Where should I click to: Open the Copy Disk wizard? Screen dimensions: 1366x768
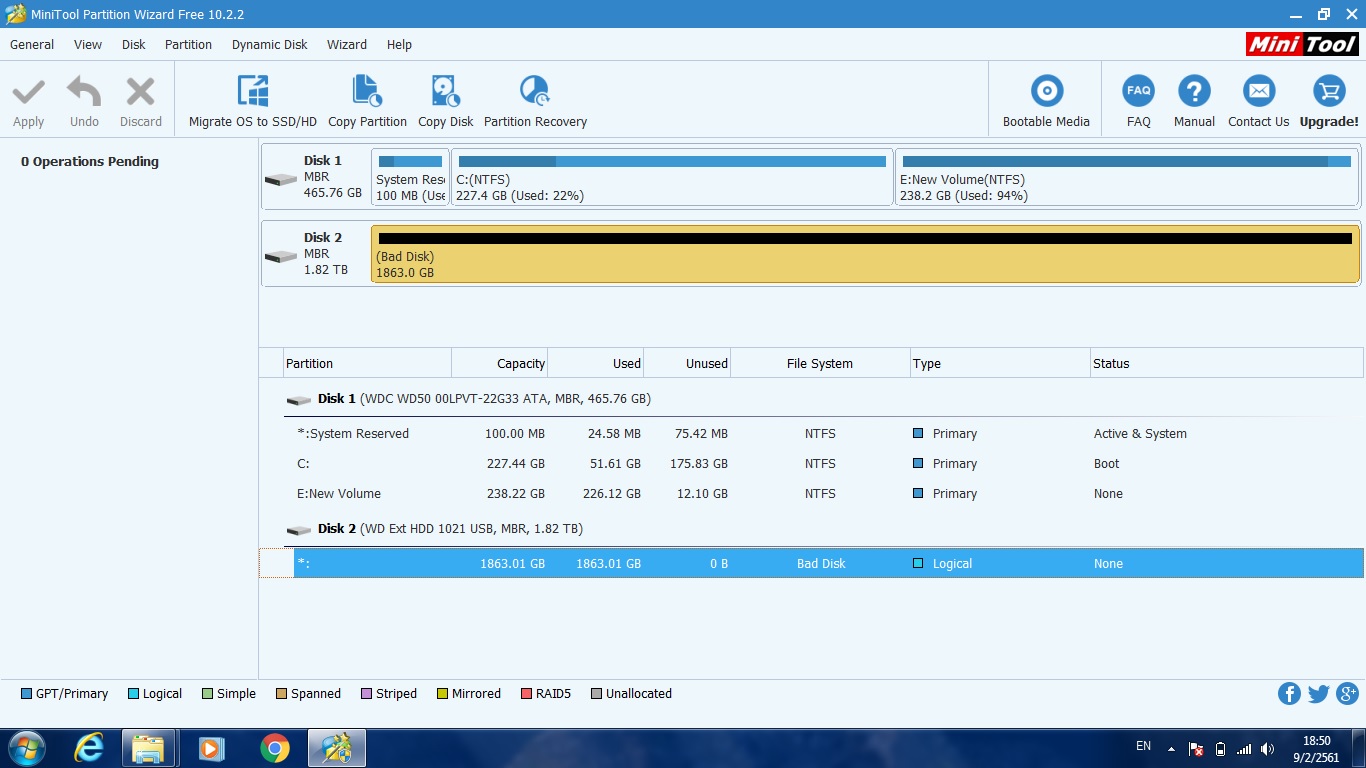[445, 101]
